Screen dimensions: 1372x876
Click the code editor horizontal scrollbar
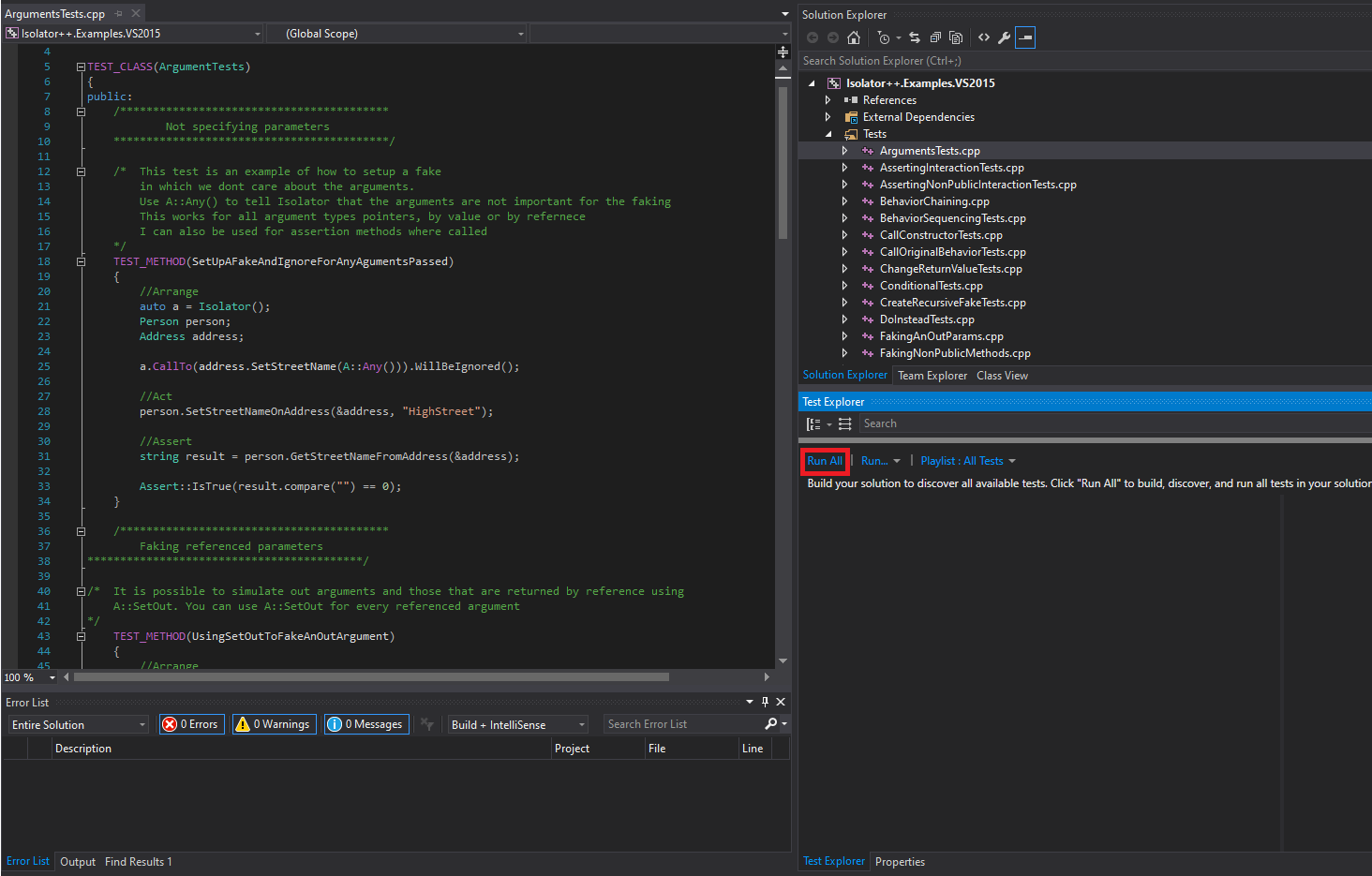pos(371,676)
